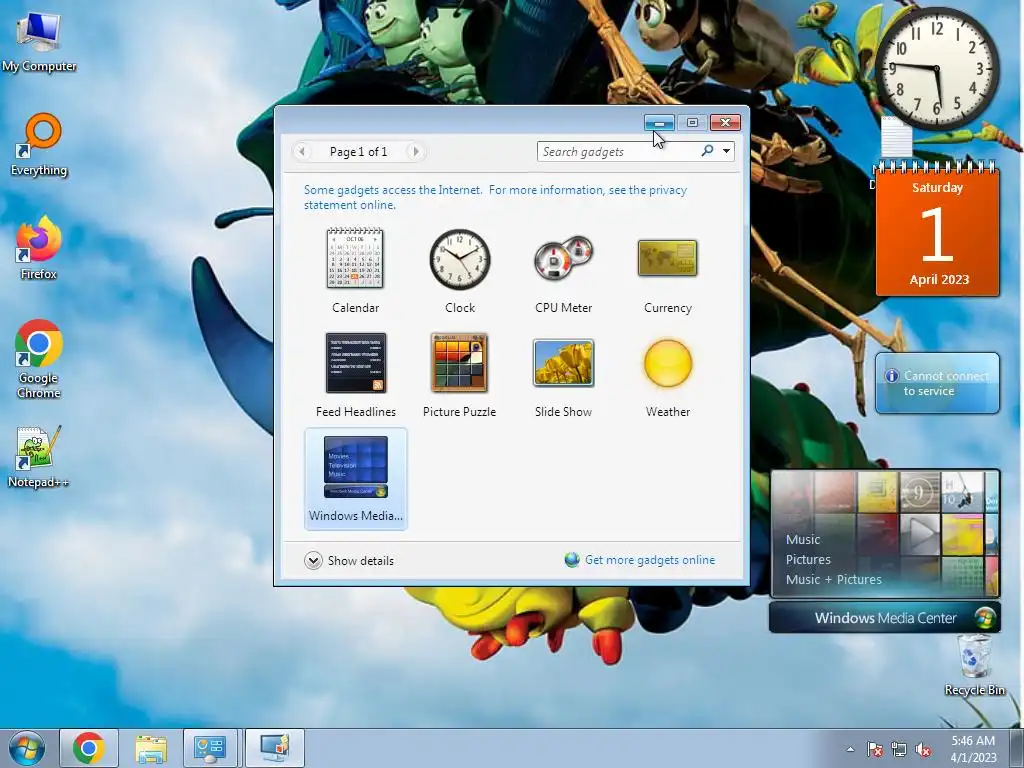Click the Action Center flag tray icon

click(x=874, y=749)
